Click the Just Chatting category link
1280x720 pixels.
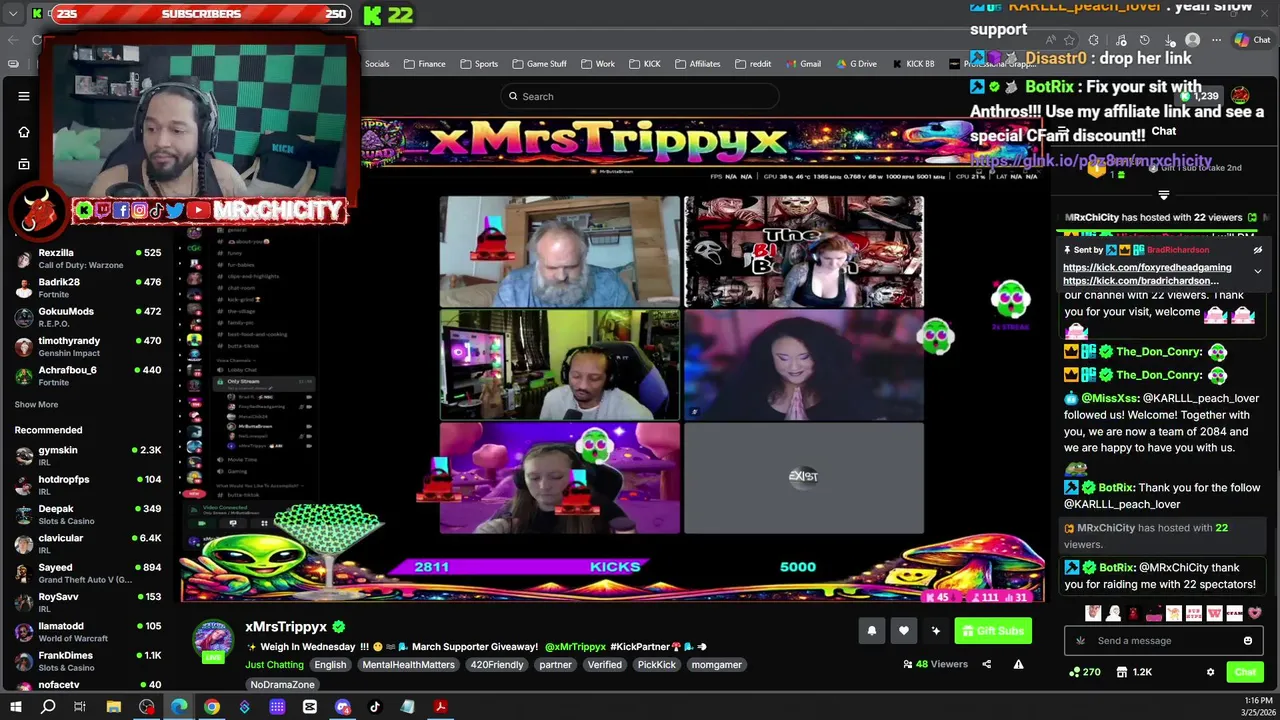pyautogui.click(x=274, y=664)
